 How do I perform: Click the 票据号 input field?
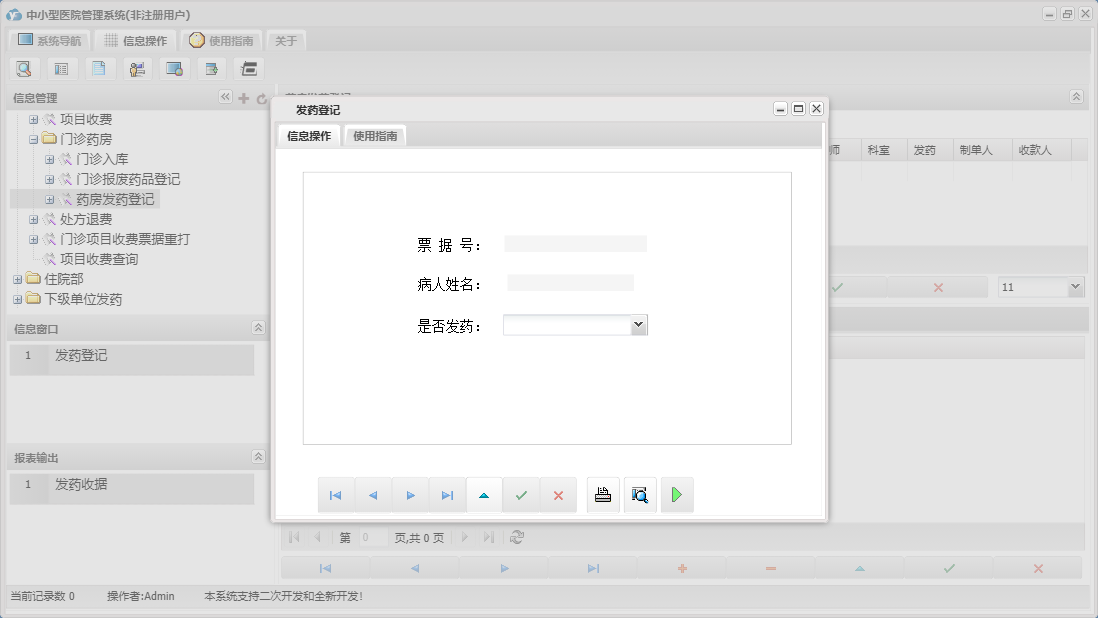[x=575, y=243]
